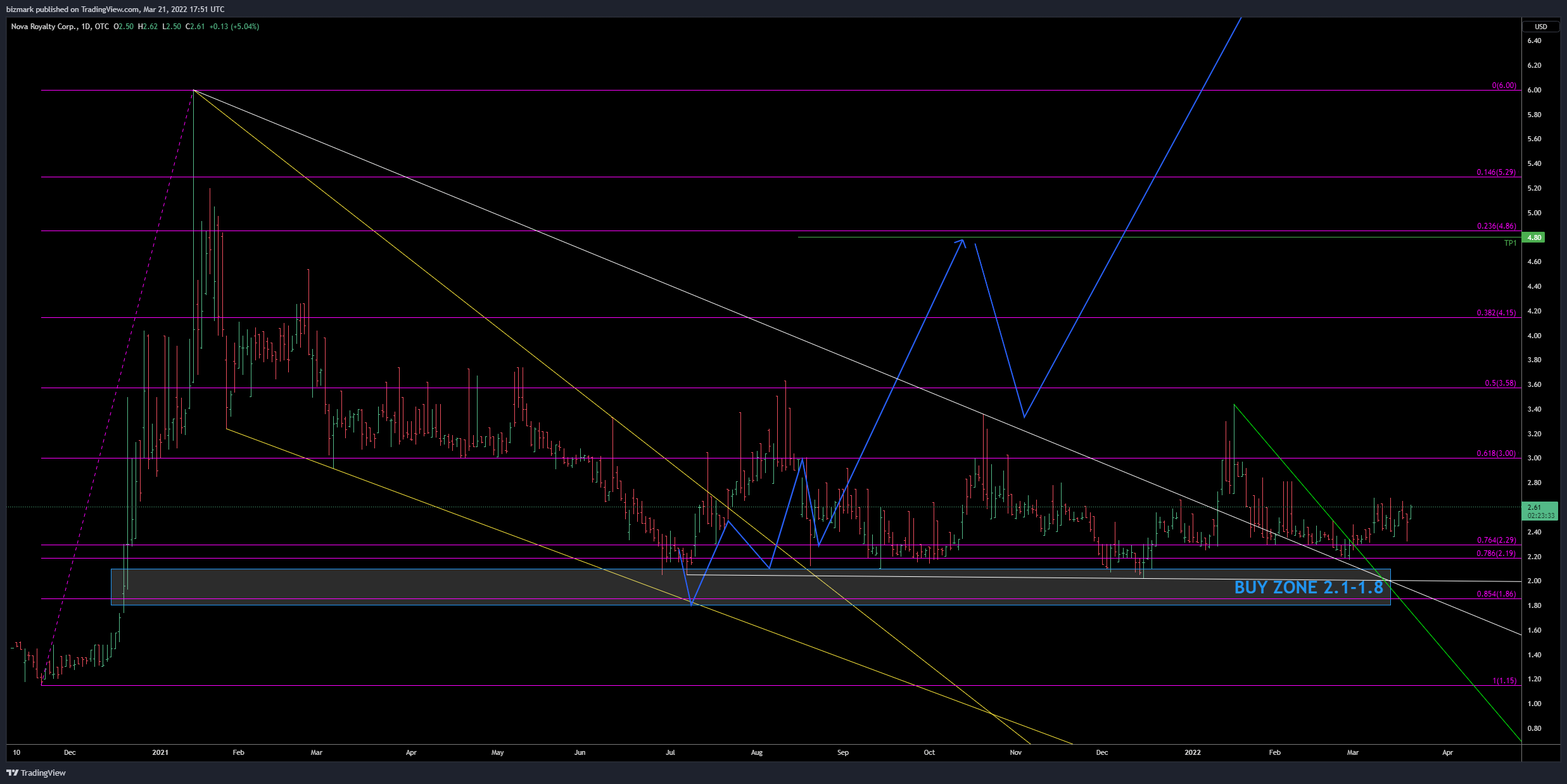
Task: Open the USD currency selector
Action: (x=1541, y=27)
